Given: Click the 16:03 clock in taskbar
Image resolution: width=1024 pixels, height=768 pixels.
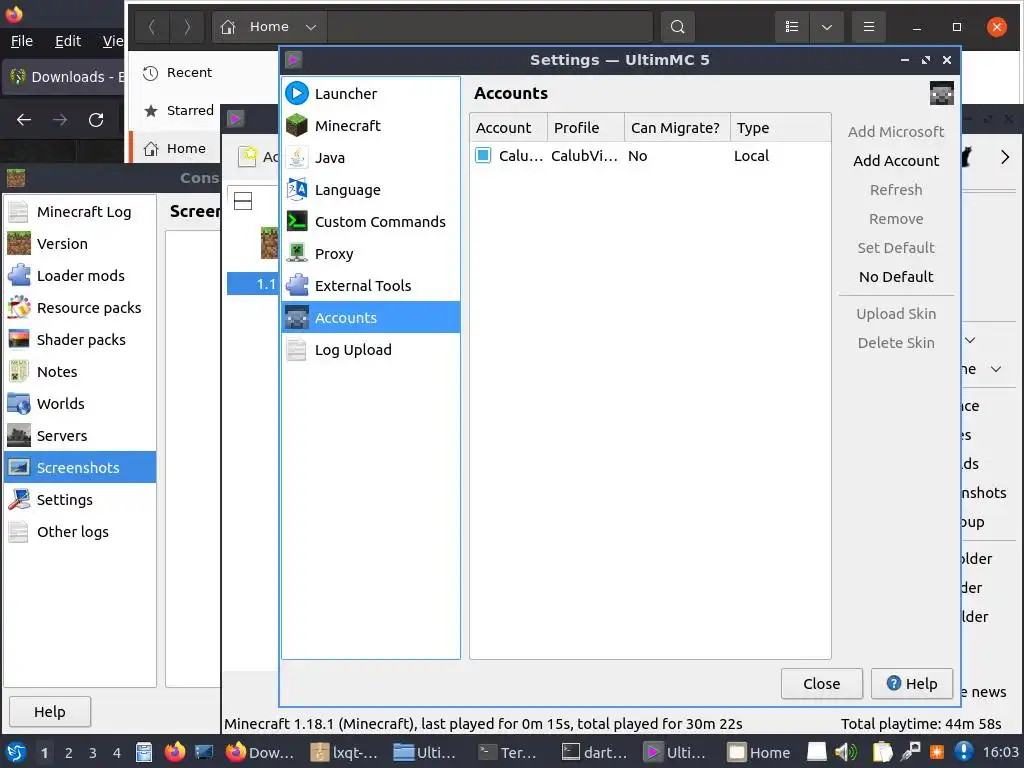Looking at the screenshot, I should tap(1000, 752).
